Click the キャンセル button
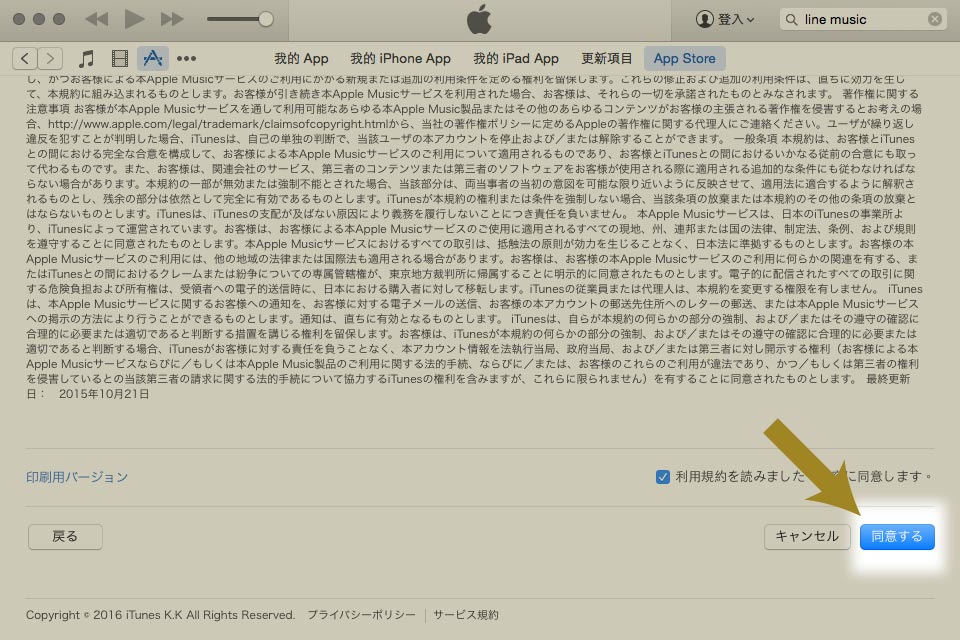Viewport: 960px width, 640px height. 807,536
